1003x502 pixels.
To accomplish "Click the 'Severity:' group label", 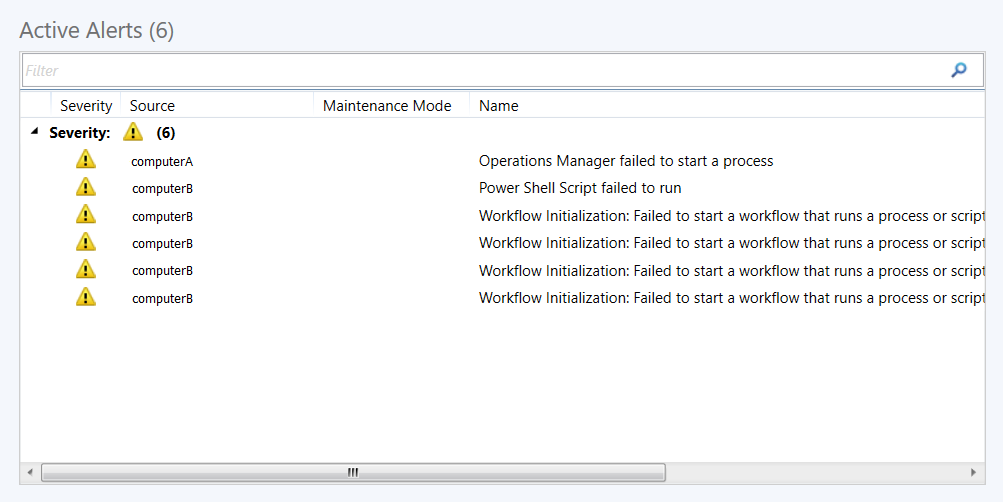I will coord(80,133).
